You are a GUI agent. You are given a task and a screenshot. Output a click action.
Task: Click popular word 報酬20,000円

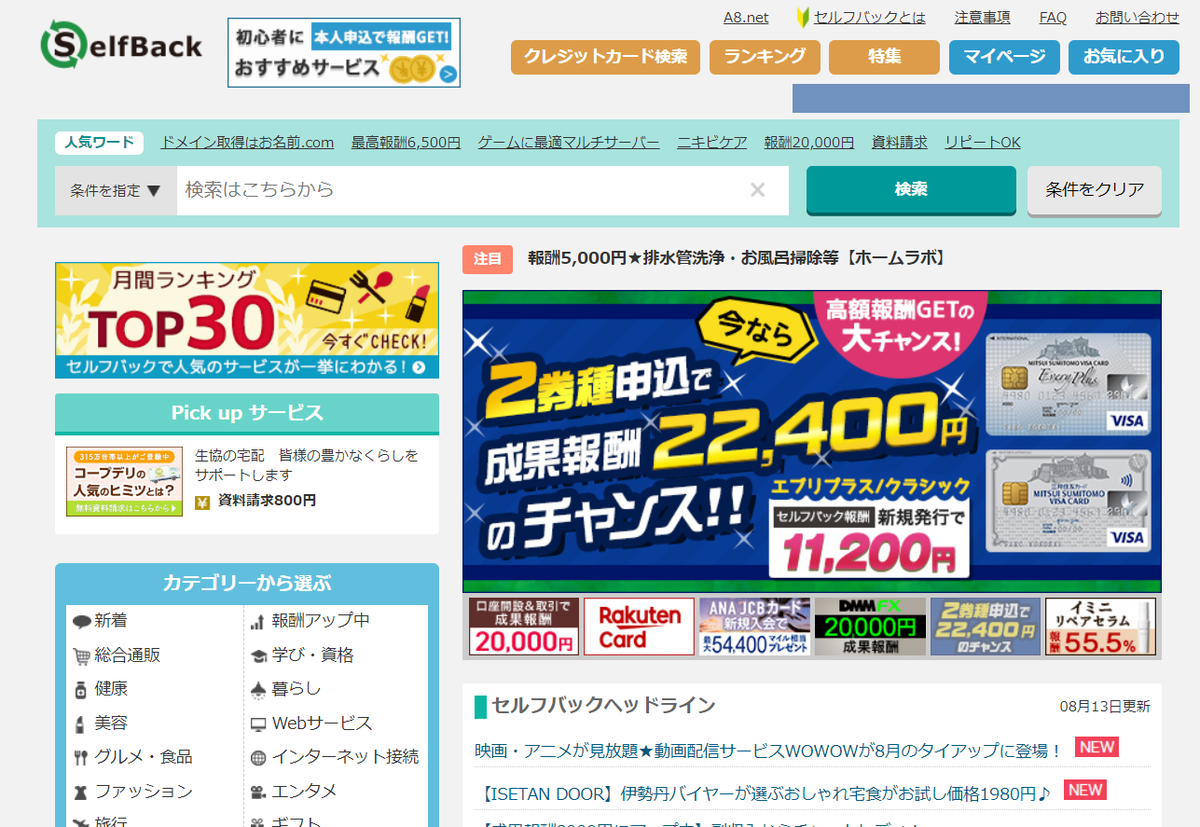(810, 143)
